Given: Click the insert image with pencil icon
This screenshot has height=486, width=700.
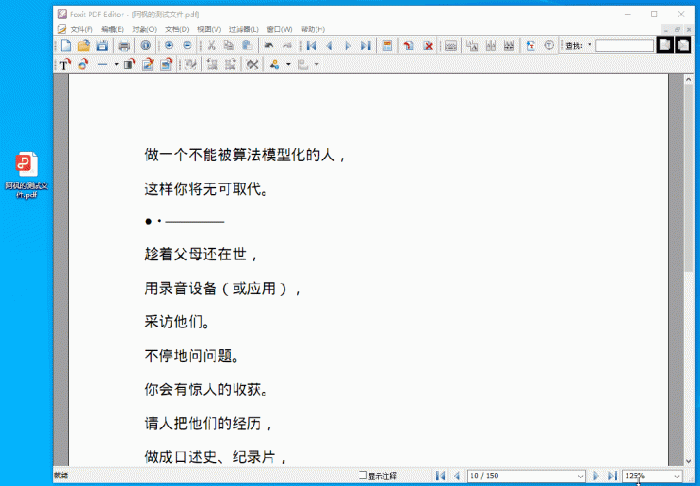Looking at the screenshot, I should coord(148,65).
